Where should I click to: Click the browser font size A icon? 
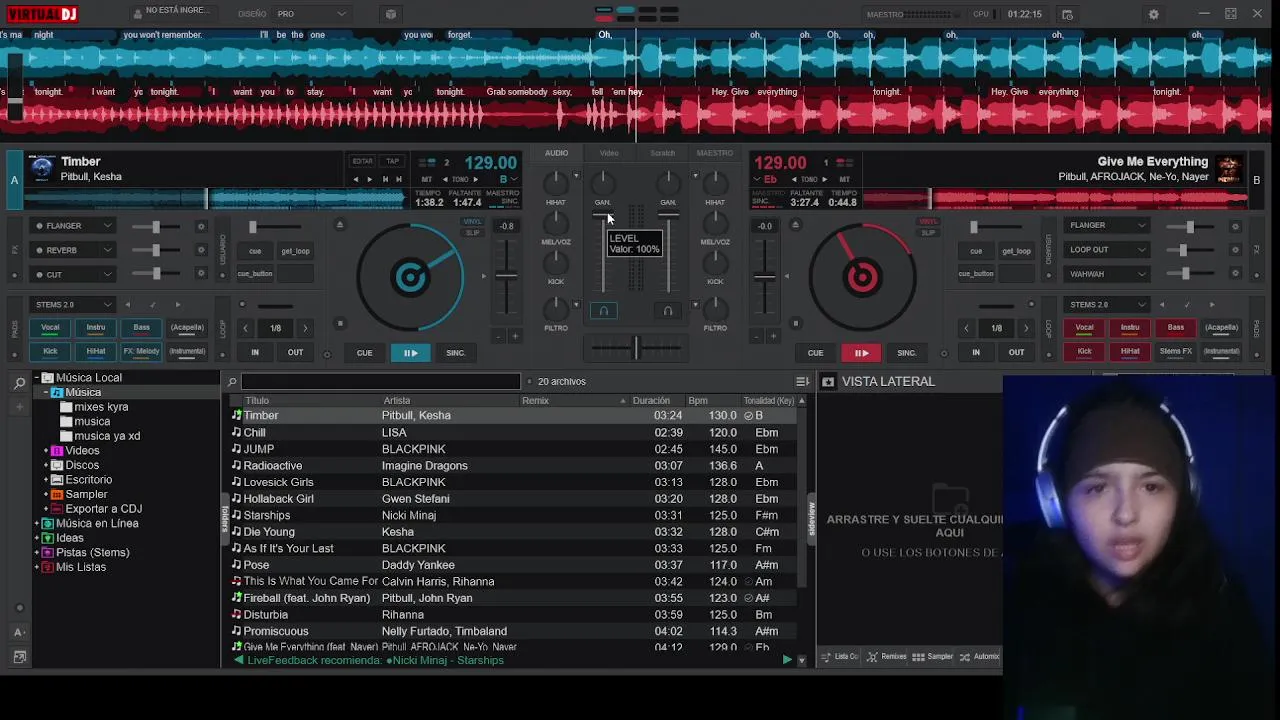(x=19, y=632)
